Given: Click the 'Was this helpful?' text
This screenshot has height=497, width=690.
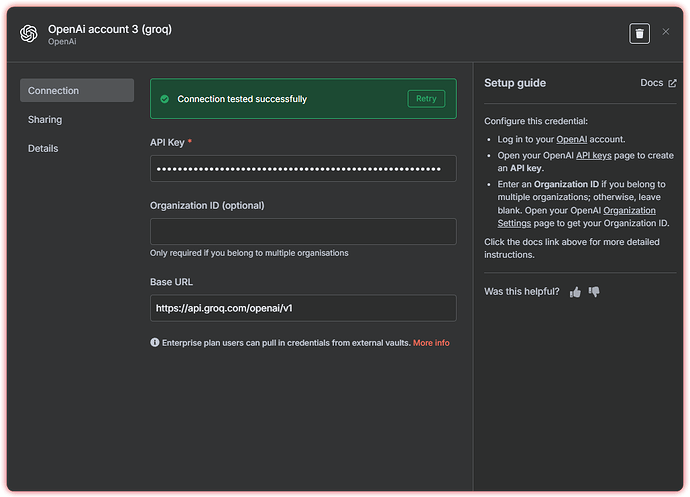Looking at the screenshot, I should (522, 291).
